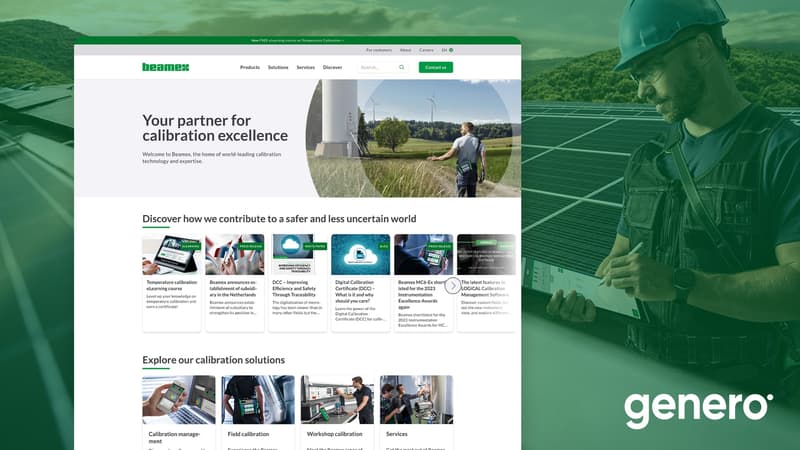This screenshot has width=800, height=450.
Task: Open the Beamex MC6-Ex shortlisted card
Action: click(423, 283)
